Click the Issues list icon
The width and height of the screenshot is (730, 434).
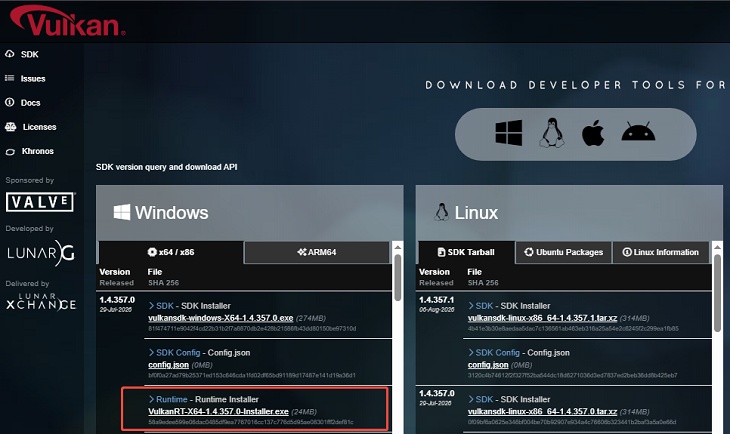[10, 78]
